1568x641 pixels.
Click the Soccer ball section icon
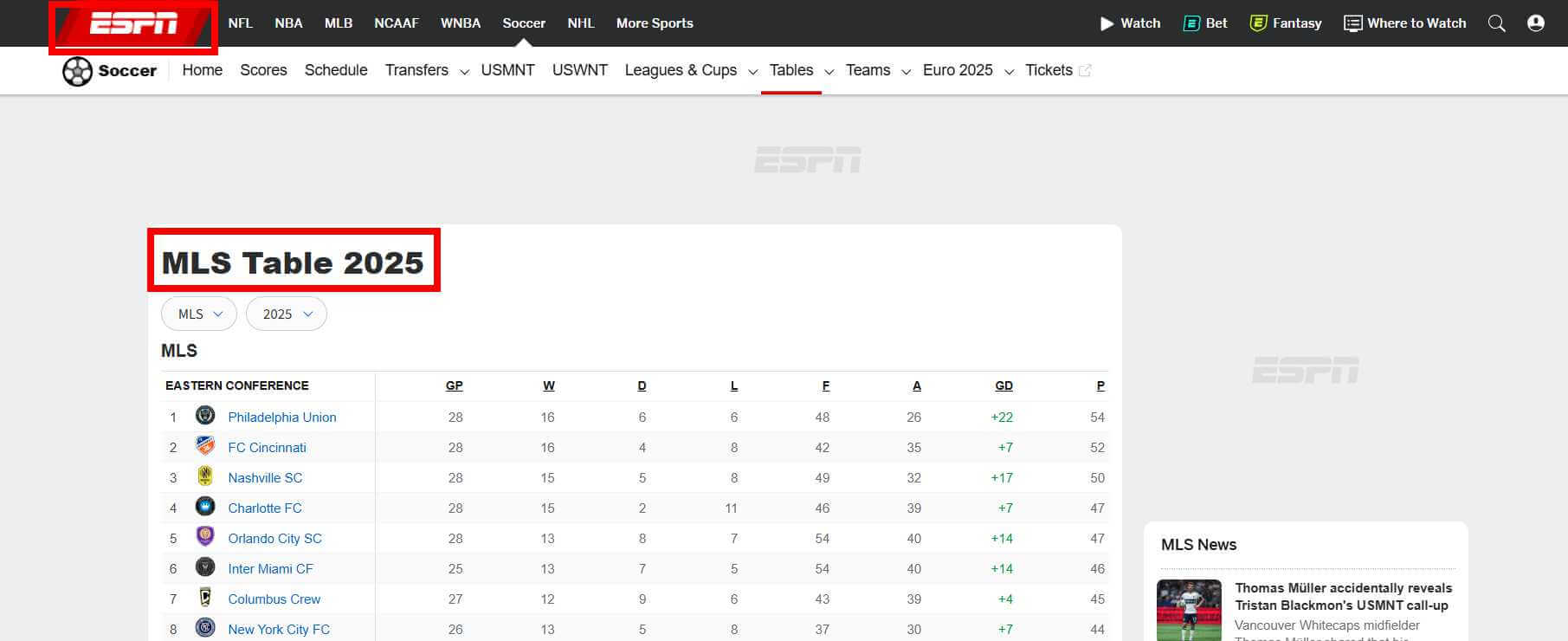pyautogui.click(x=77, y=71)
